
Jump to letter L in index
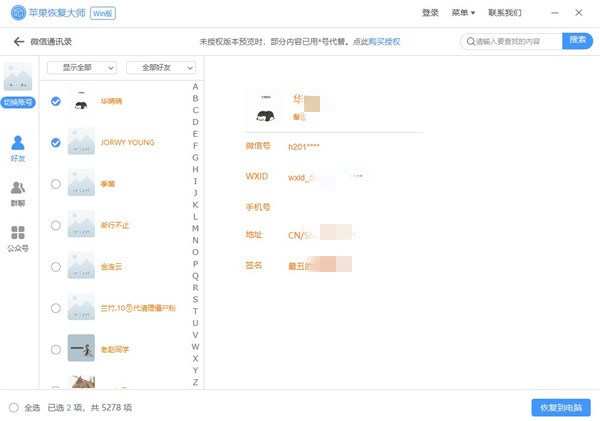tap(195, 217)
